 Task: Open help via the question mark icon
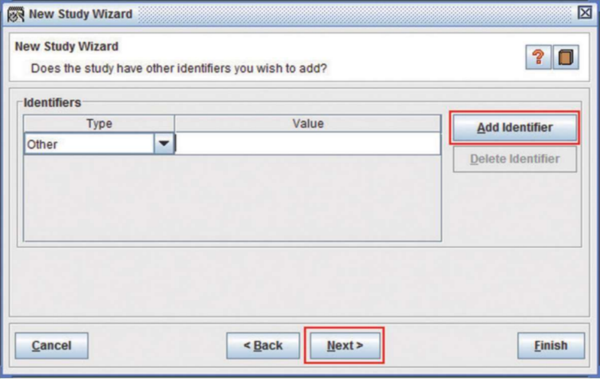538,57
